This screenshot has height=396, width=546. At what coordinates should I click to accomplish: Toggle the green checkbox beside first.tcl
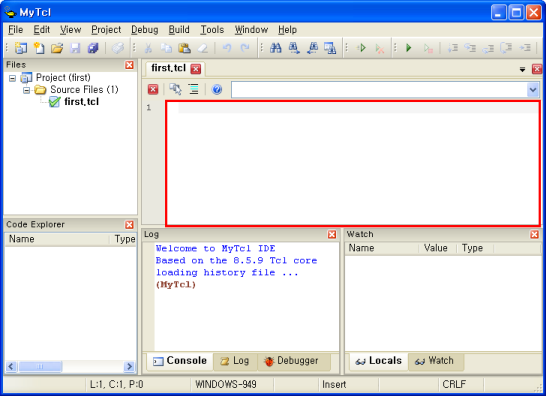pyautogui.click(x=54, y=102)
